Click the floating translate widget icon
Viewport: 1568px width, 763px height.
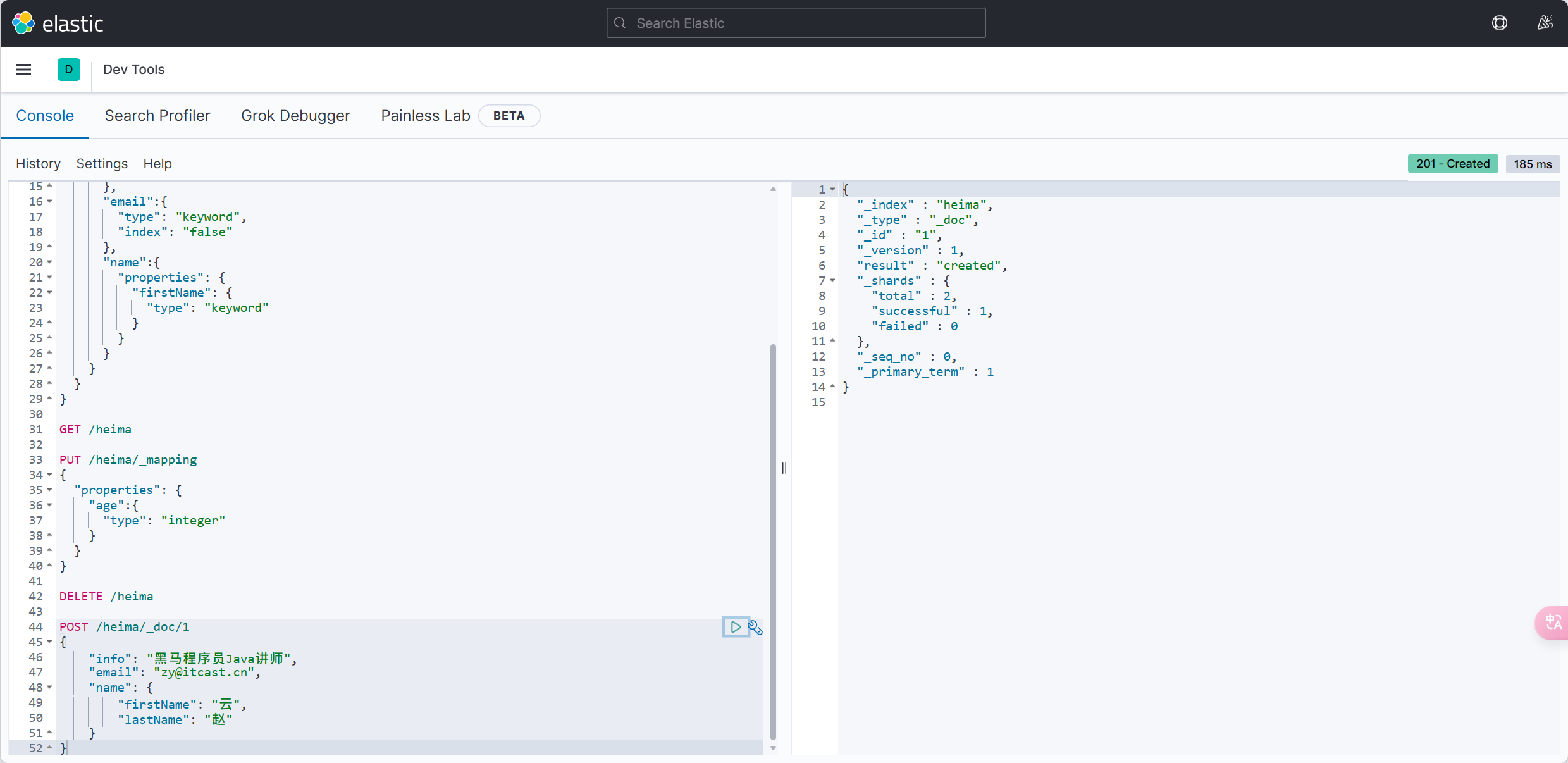[1553, 623]
